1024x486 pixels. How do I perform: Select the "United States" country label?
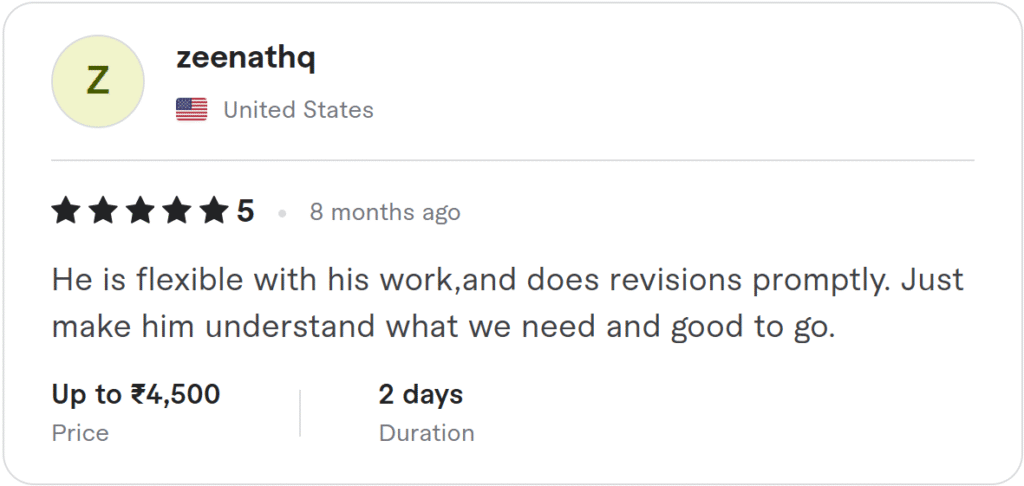coord(298,110)
